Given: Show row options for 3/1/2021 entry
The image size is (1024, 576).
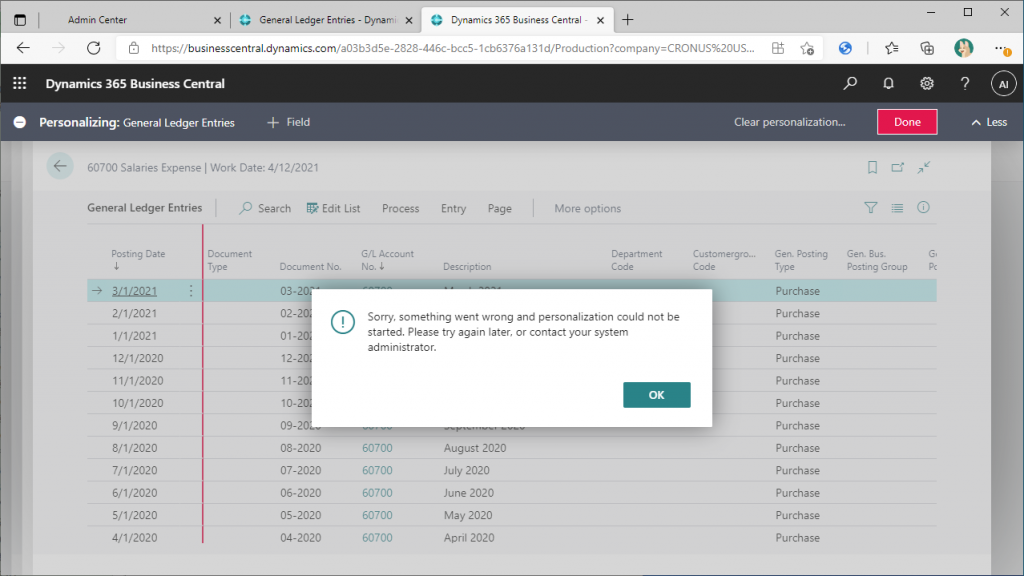Looking at the screenshot, I should pyautogui.click(x=191, y=291).
